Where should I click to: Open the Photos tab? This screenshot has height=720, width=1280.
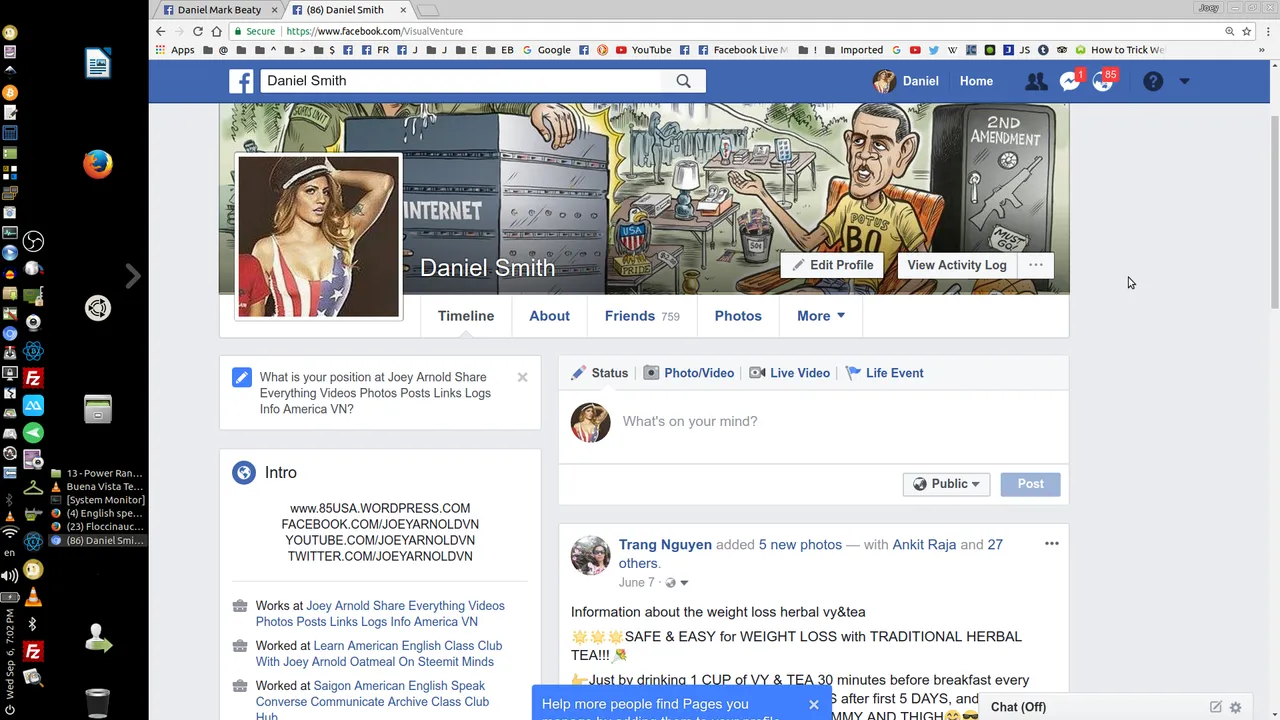738,316
